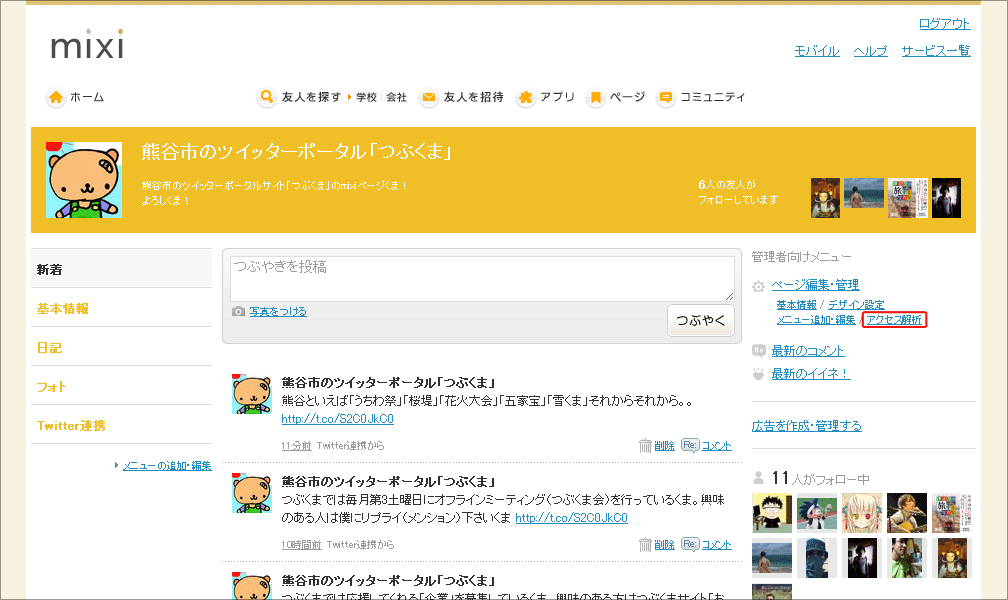Image resolution: width=1008 pixels, height=600 pixels.
Task: Click guitar player avatar in follower grid
Action: coord(907,513)
